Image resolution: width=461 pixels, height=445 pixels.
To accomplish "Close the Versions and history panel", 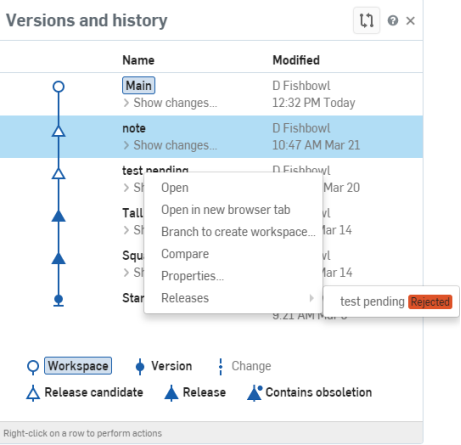I will click(410, 21).
